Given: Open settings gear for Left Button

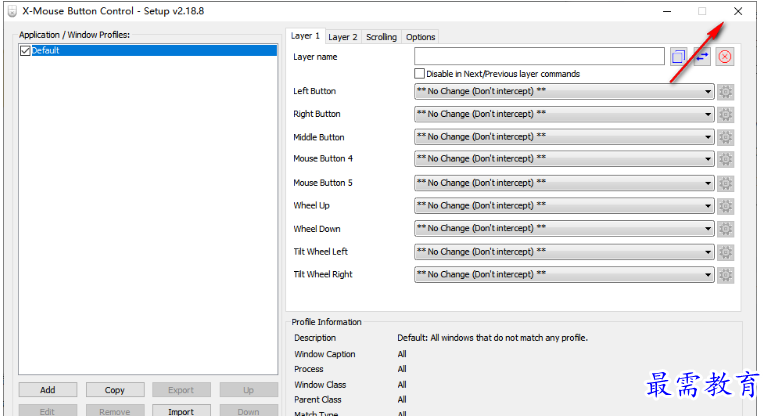Looking at the screenshot, I should 725,92.
